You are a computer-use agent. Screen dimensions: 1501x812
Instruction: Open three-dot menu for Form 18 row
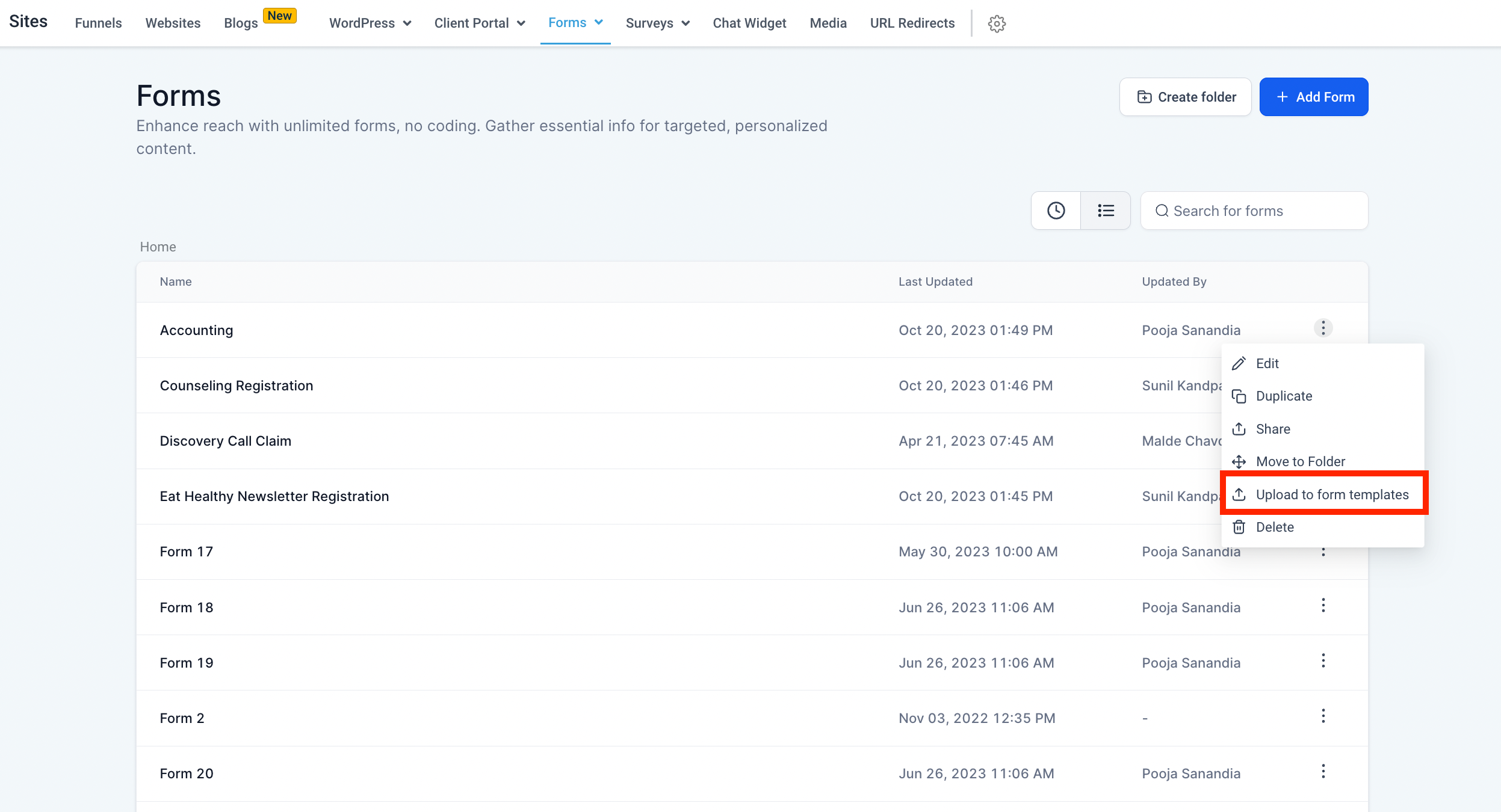pos(1323,606)
